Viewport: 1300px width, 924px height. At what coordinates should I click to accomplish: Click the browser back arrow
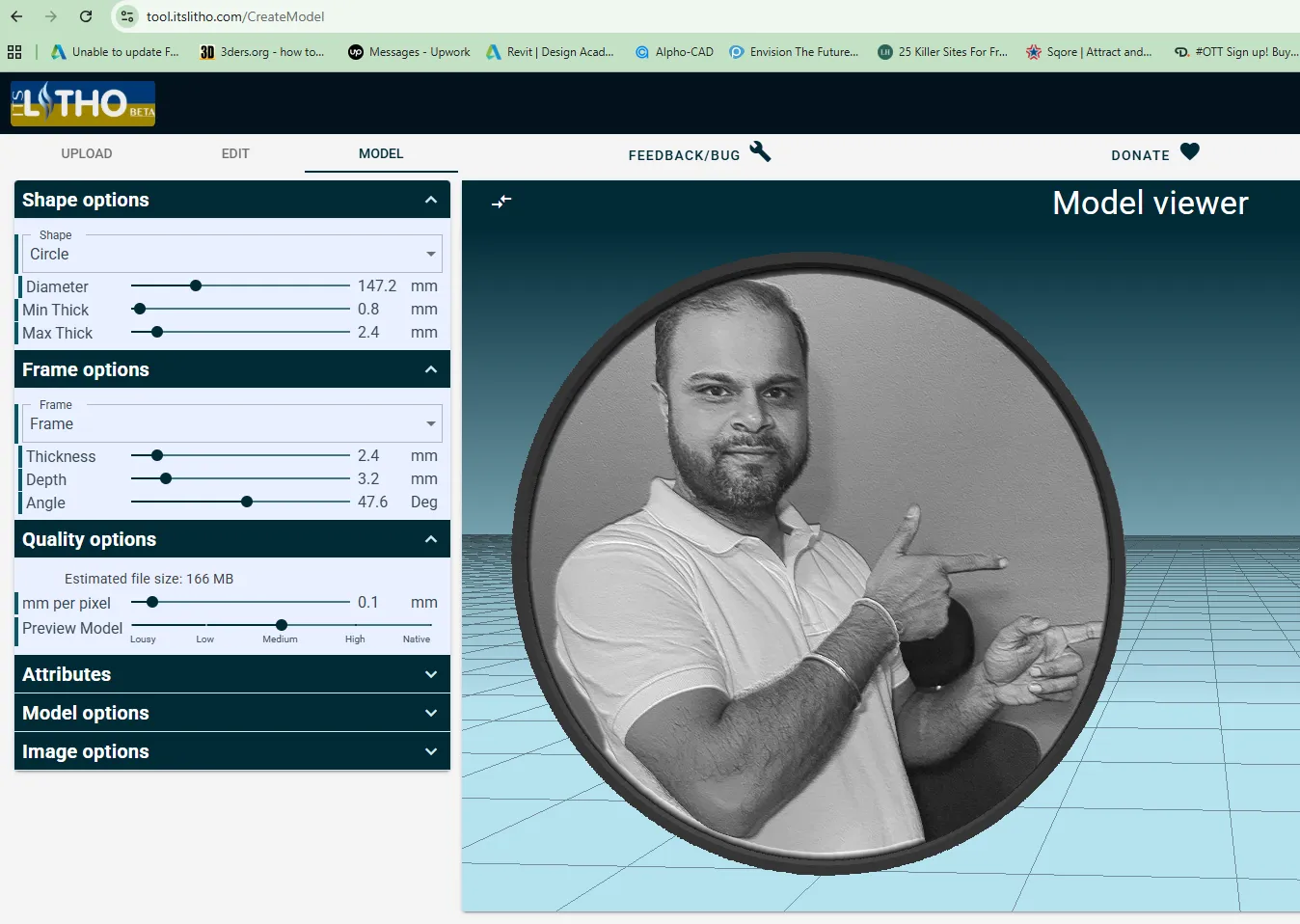point(16,16)
